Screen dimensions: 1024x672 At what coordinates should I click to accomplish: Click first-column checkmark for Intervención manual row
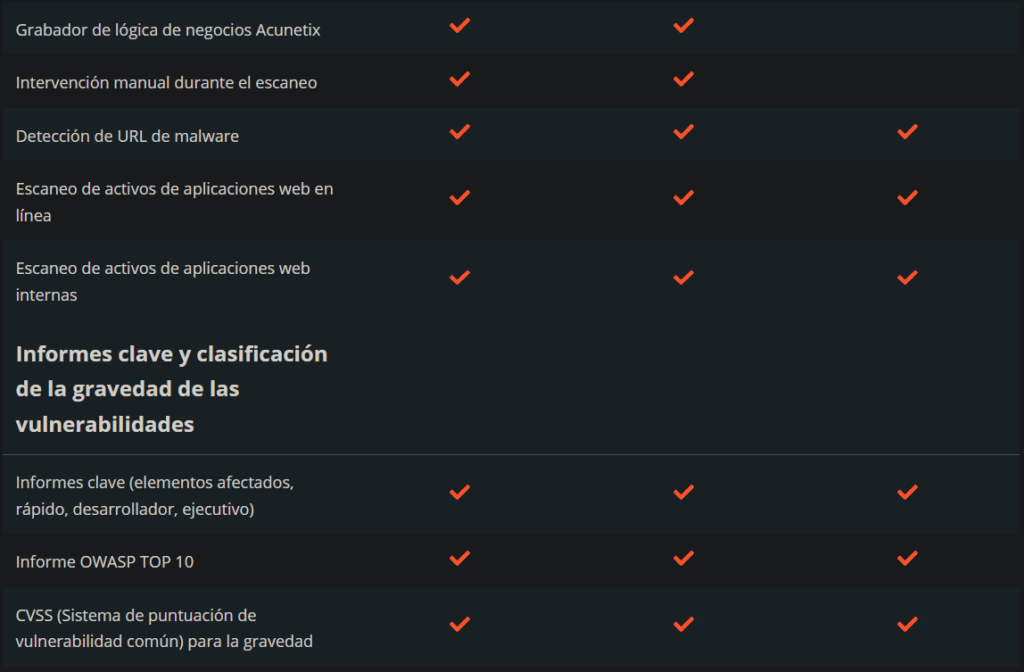pos(460,79)
